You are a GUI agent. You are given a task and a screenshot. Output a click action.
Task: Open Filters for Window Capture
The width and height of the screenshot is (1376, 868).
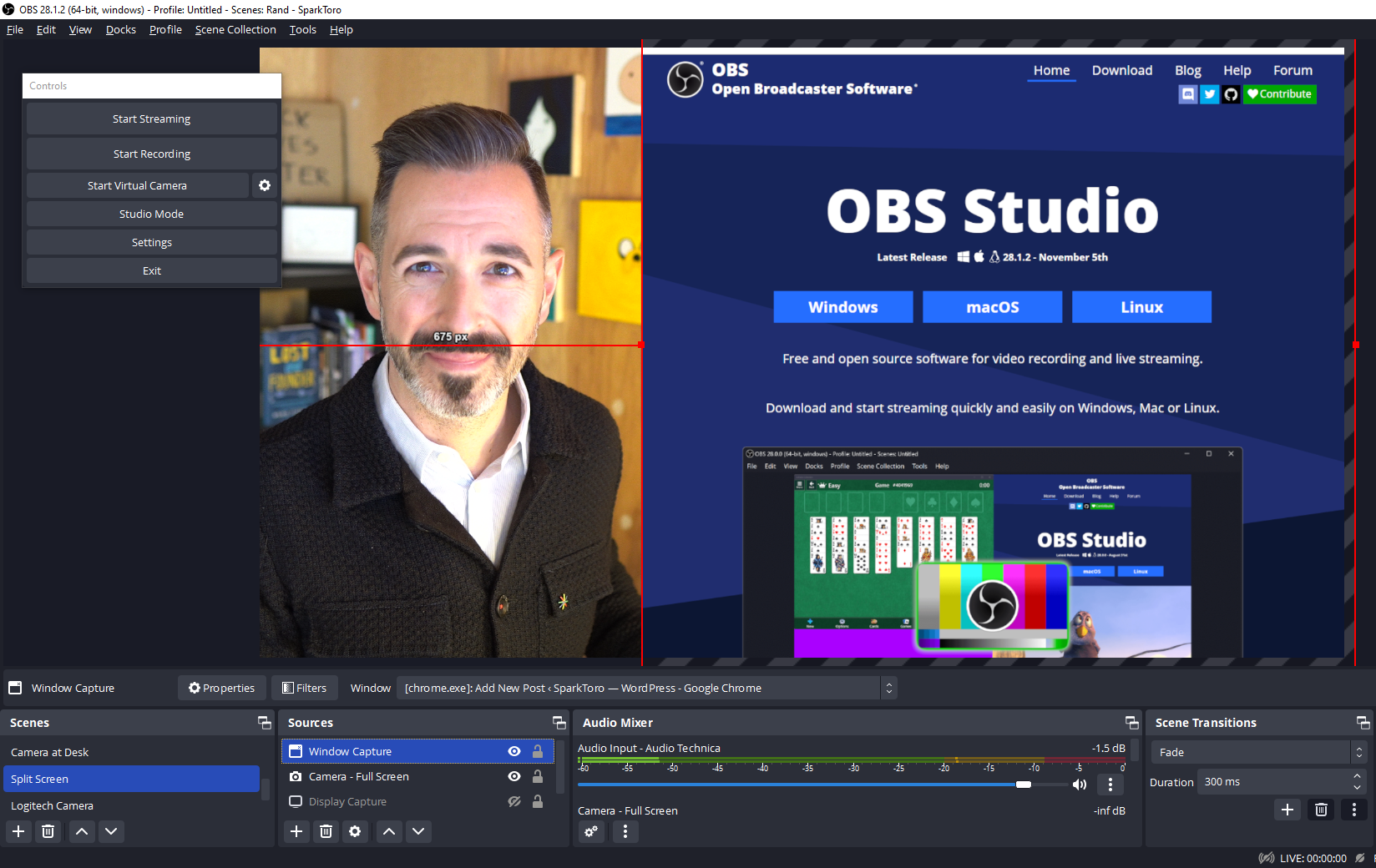tap(305, 688)
